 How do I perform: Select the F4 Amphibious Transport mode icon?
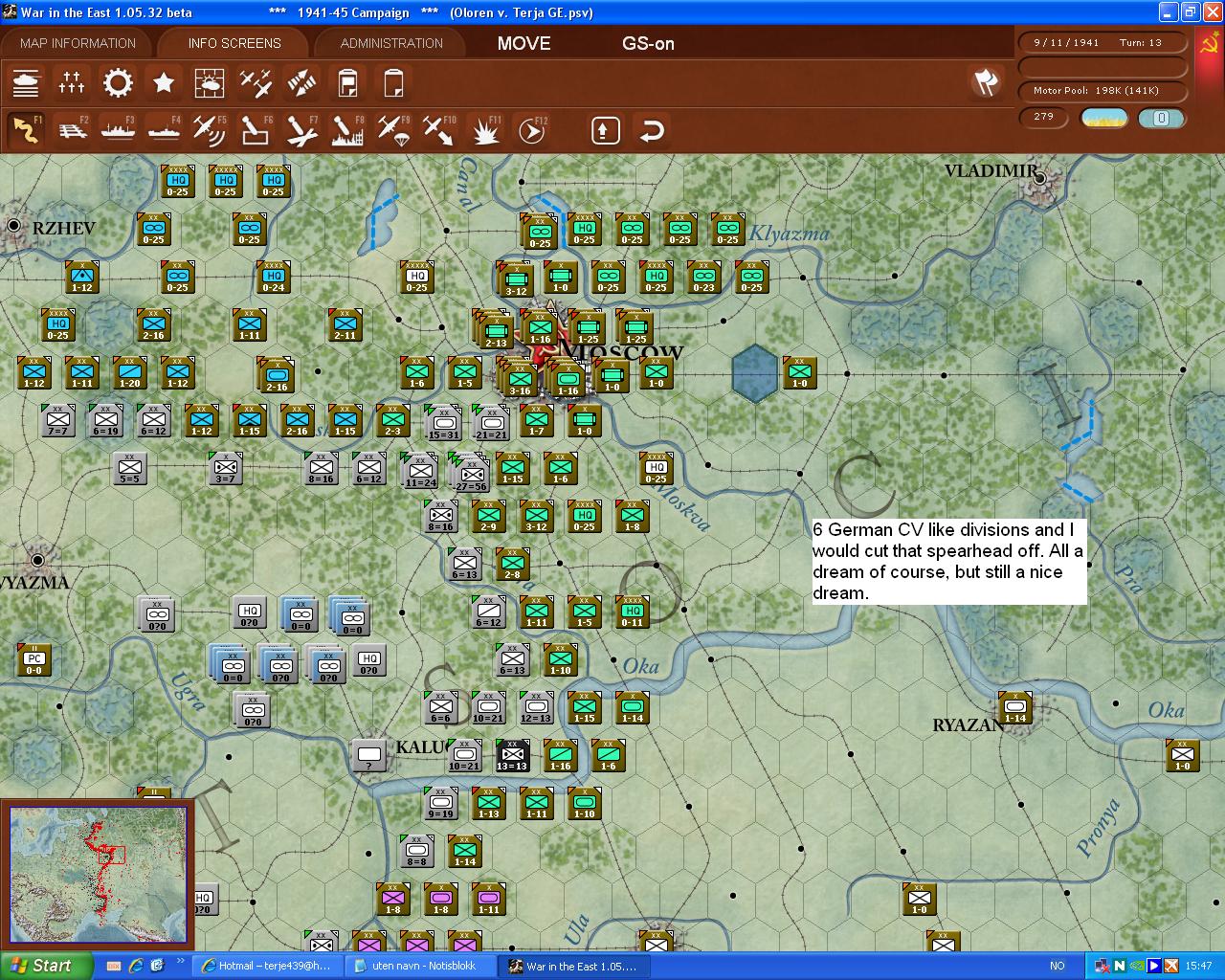164,129
